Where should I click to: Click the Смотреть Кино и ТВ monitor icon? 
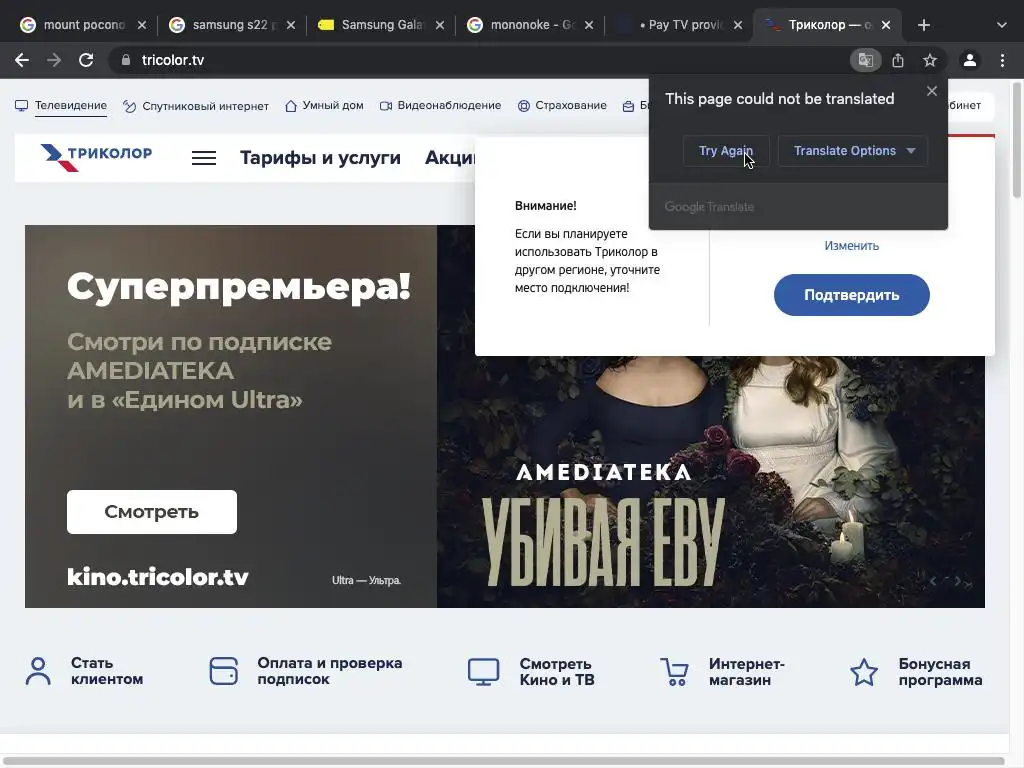(x=483, y=672)
